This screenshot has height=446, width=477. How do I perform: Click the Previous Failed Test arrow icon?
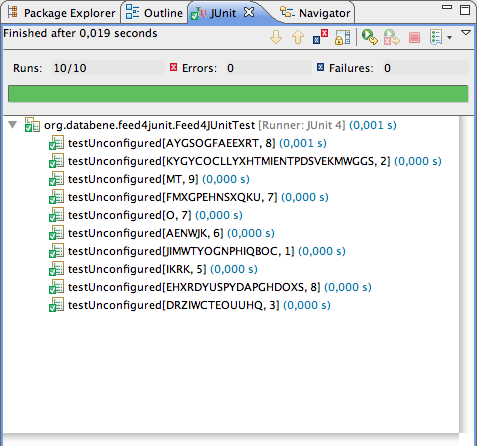coord(298,37)
